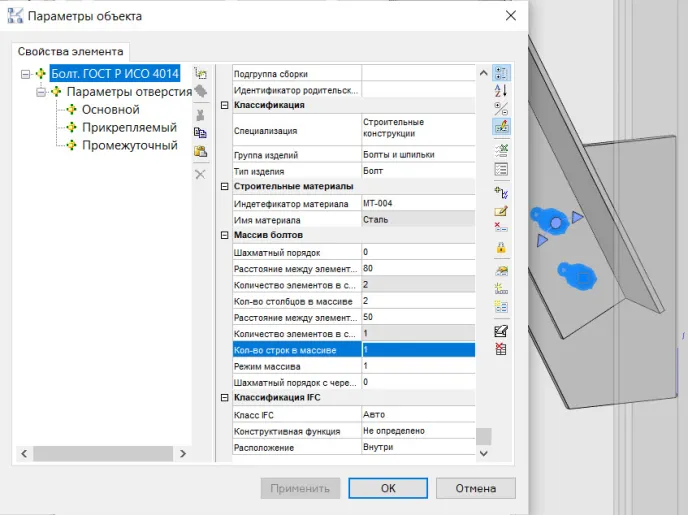This screenshot has width=688, height=515.
Task: Select the Промежуточный tree item
Action: (x=129, y=146)
